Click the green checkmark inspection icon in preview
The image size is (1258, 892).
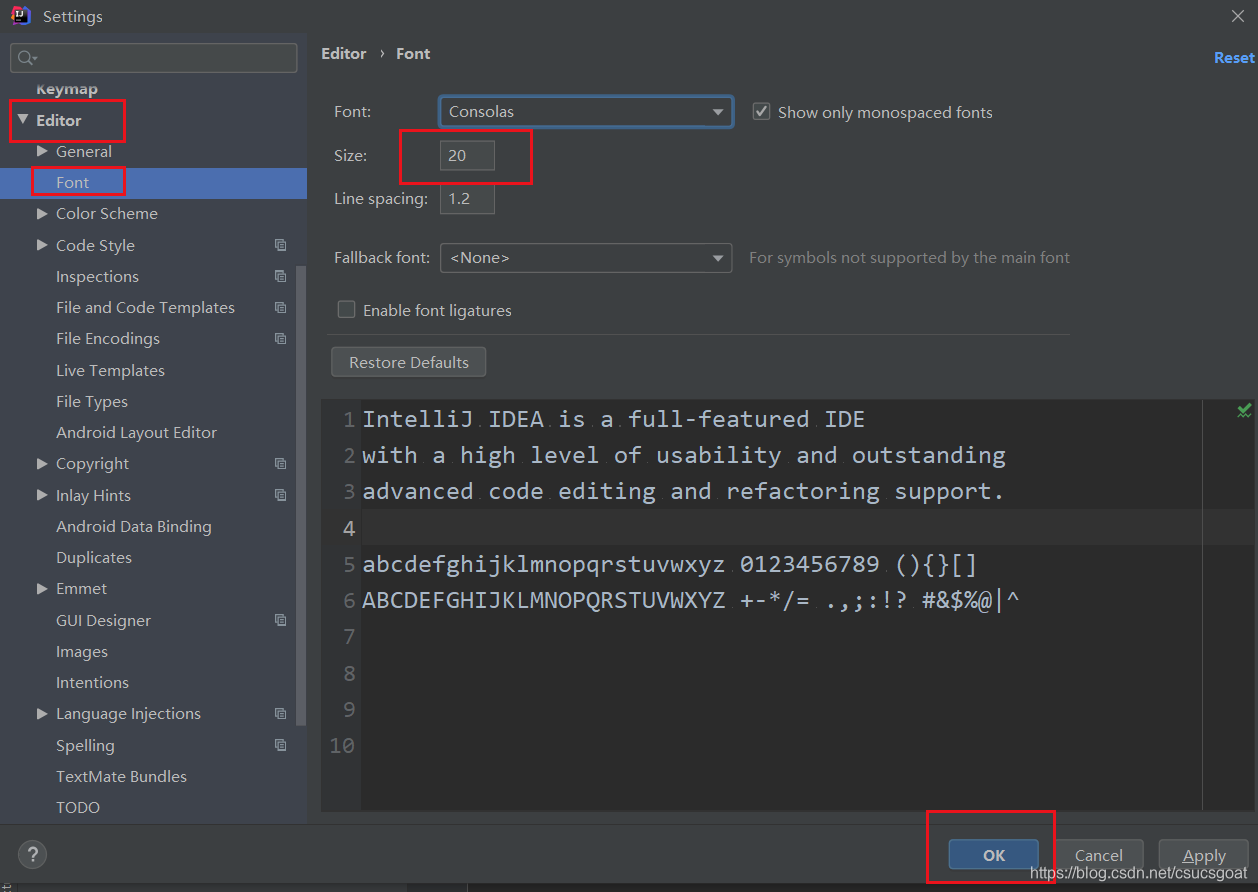[x=1244, y=410]
